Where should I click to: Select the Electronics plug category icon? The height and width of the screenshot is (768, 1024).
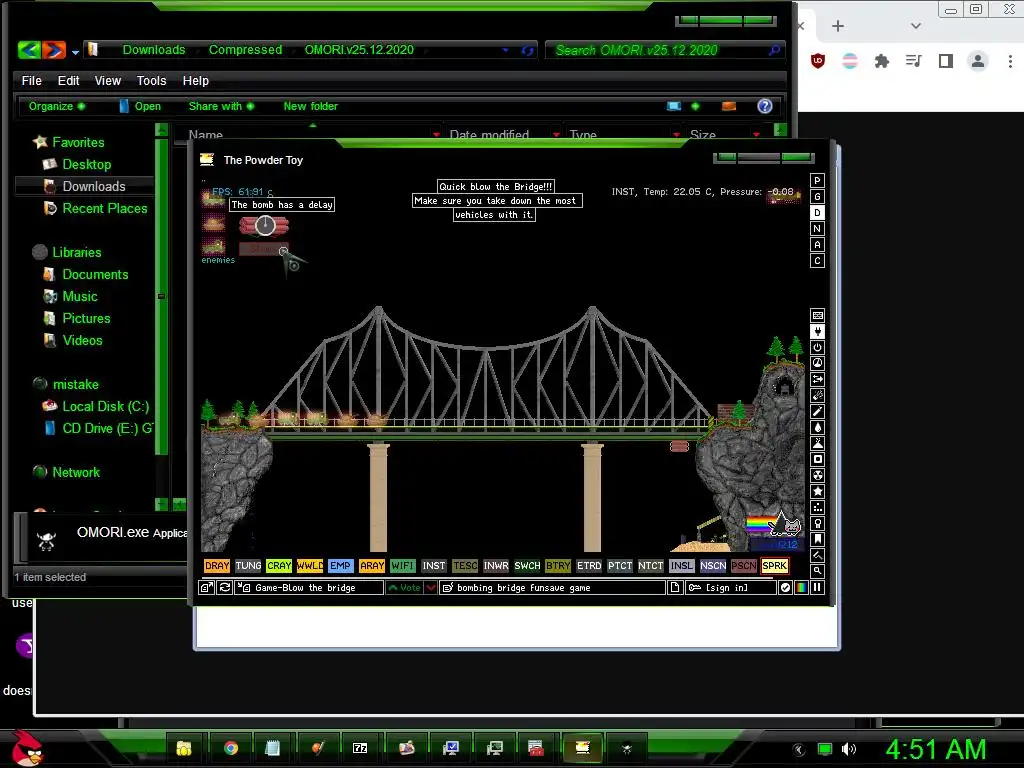pyautogui.click(x=817, y=331)
